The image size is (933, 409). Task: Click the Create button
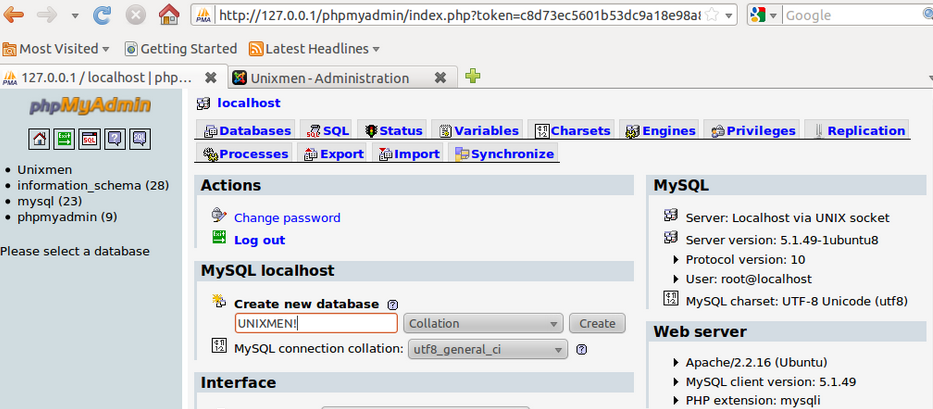597,323
